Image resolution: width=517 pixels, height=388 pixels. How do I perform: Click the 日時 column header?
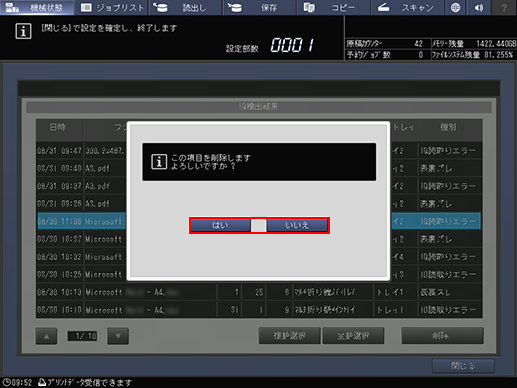point(59,129)
